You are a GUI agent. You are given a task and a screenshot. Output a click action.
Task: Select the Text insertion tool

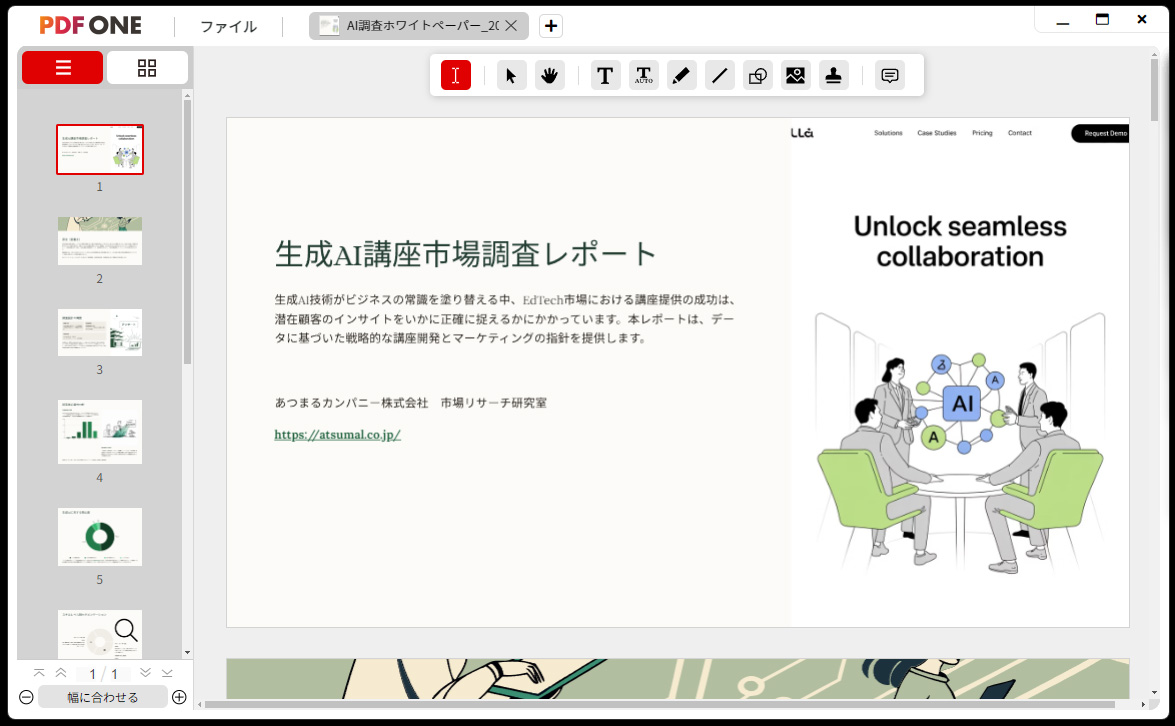[605, 75]
